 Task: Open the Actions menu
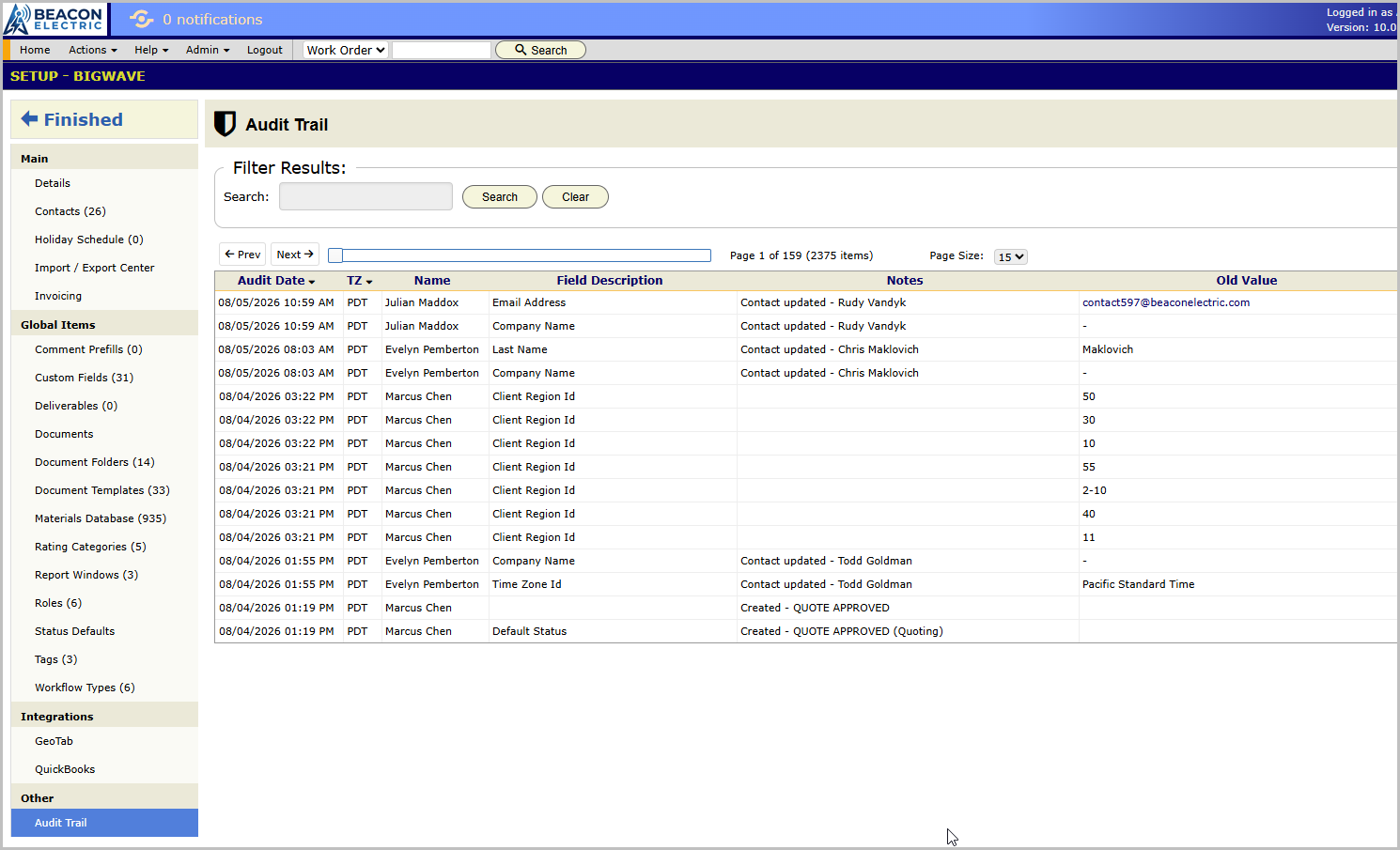click(93, 50)
